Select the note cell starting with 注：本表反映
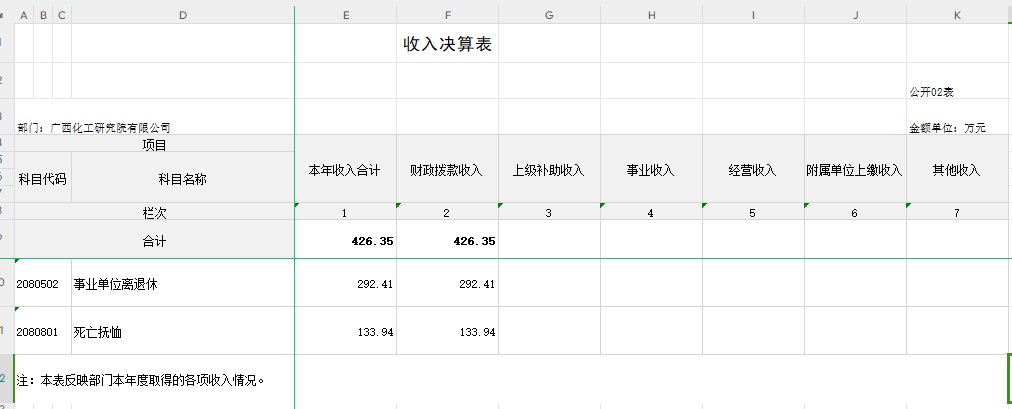 tap(140, 380)
